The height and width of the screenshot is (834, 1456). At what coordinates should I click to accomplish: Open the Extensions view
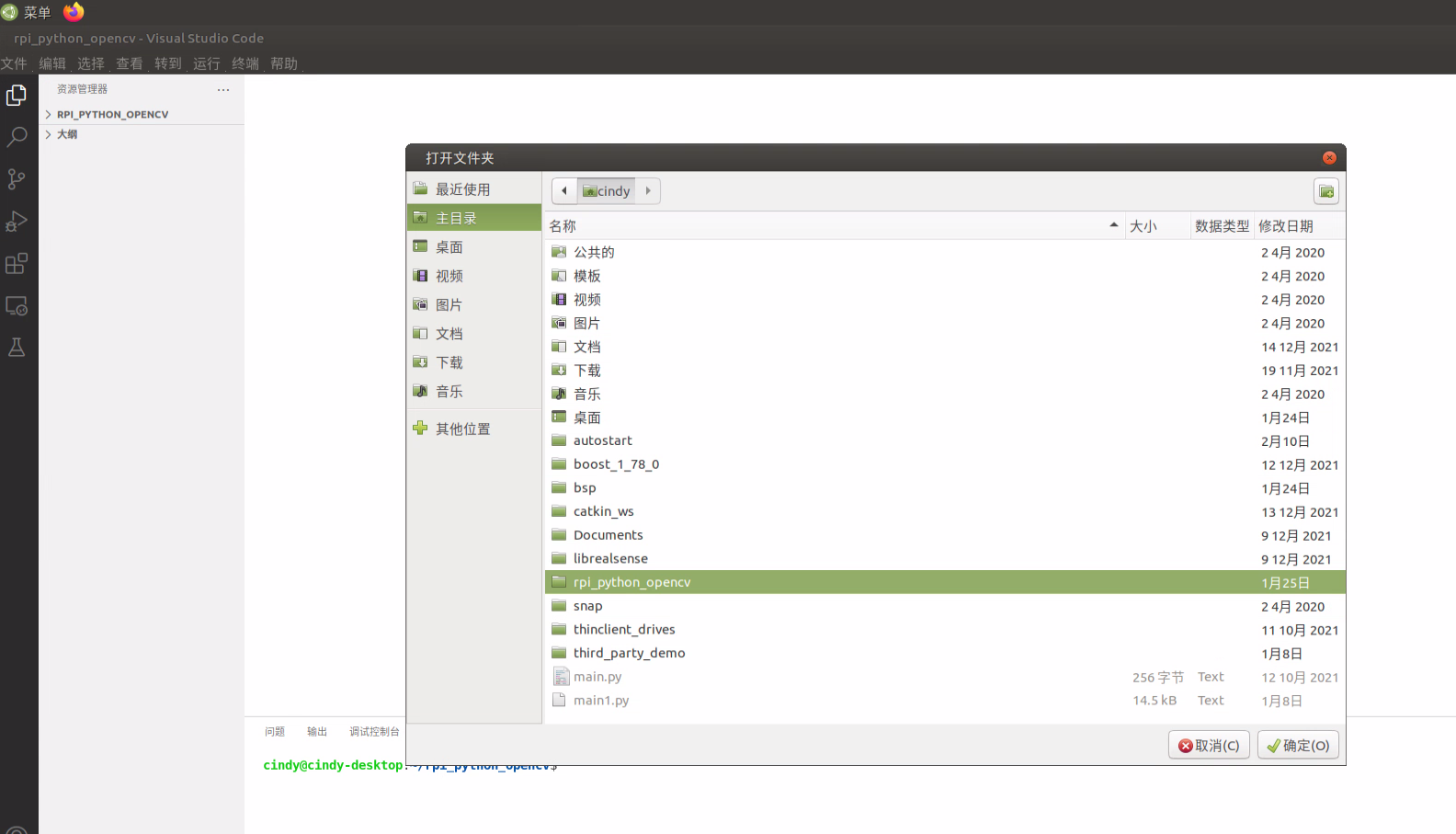tap(17, 264)
